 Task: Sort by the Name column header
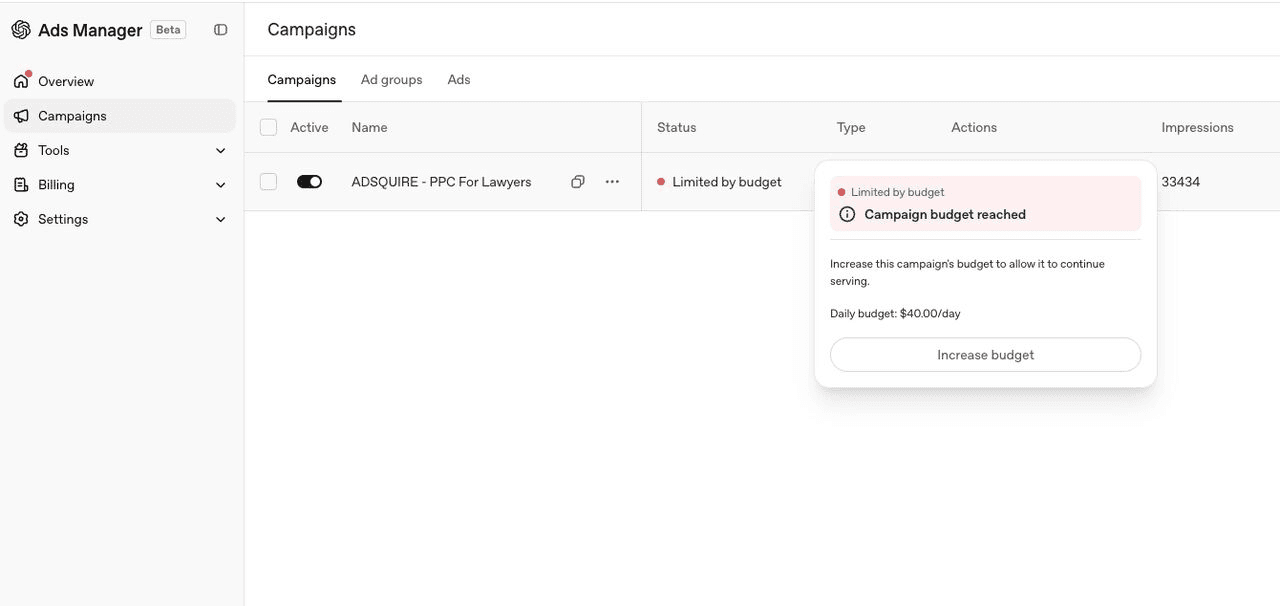[x=369, y=127]
